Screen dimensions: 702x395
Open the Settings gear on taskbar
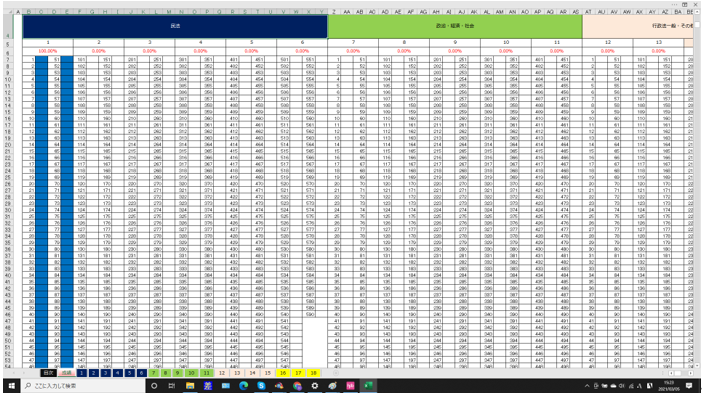point(315,386)
